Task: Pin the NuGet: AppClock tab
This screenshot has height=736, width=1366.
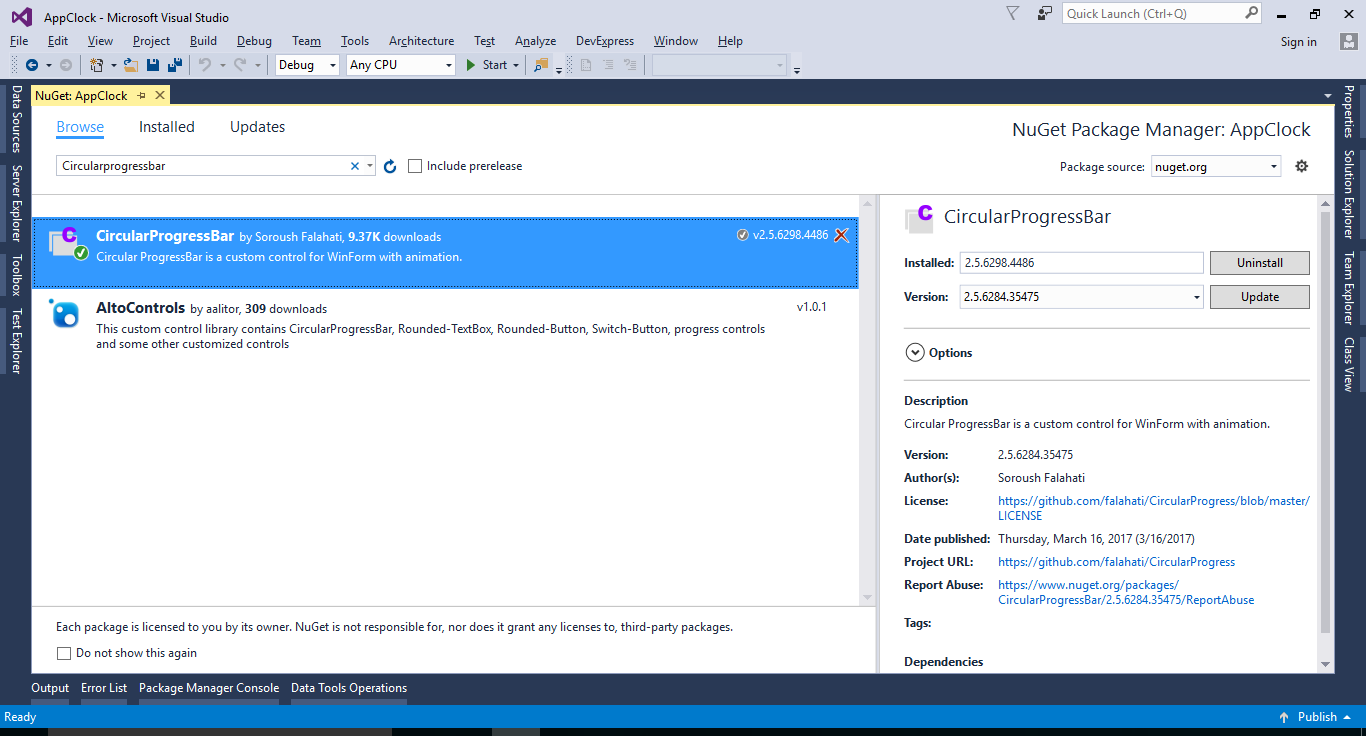Action: point(141,95)
